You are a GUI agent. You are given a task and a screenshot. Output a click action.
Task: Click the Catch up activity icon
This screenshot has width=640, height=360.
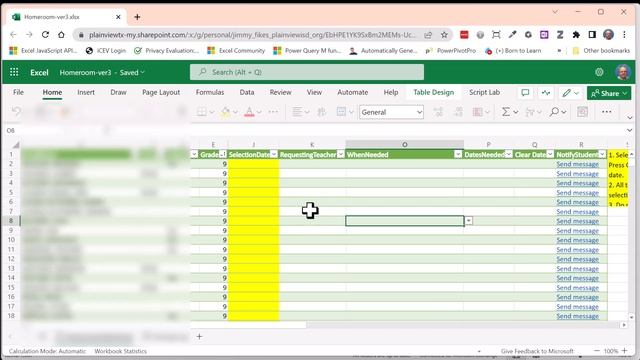(x=546, y=93)
